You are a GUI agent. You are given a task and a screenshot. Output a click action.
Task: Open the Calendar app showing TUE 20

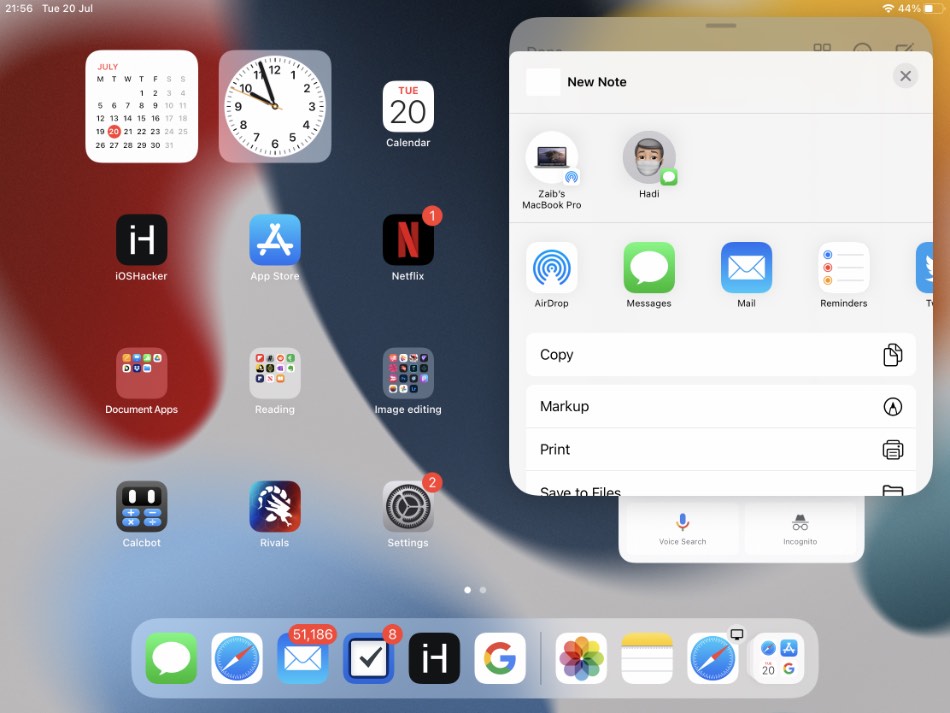[408, 106]
